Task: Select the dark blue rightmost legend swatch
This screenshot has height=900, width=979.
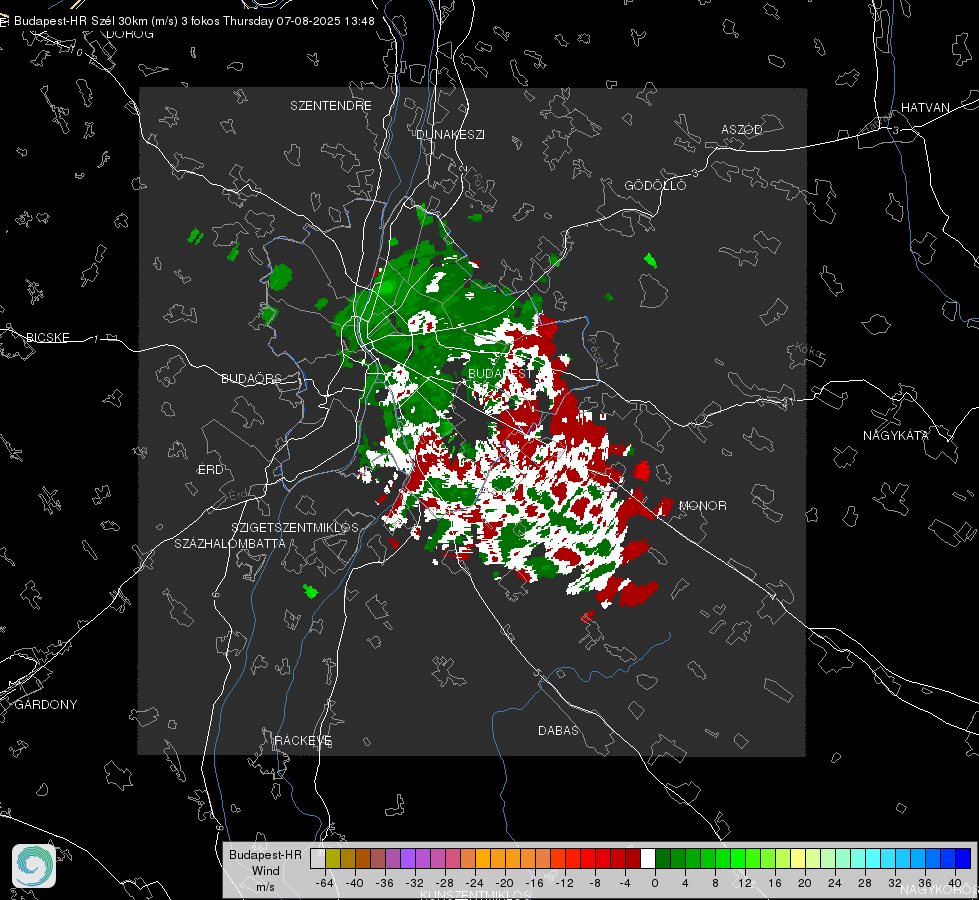Action: click(963, 858)
